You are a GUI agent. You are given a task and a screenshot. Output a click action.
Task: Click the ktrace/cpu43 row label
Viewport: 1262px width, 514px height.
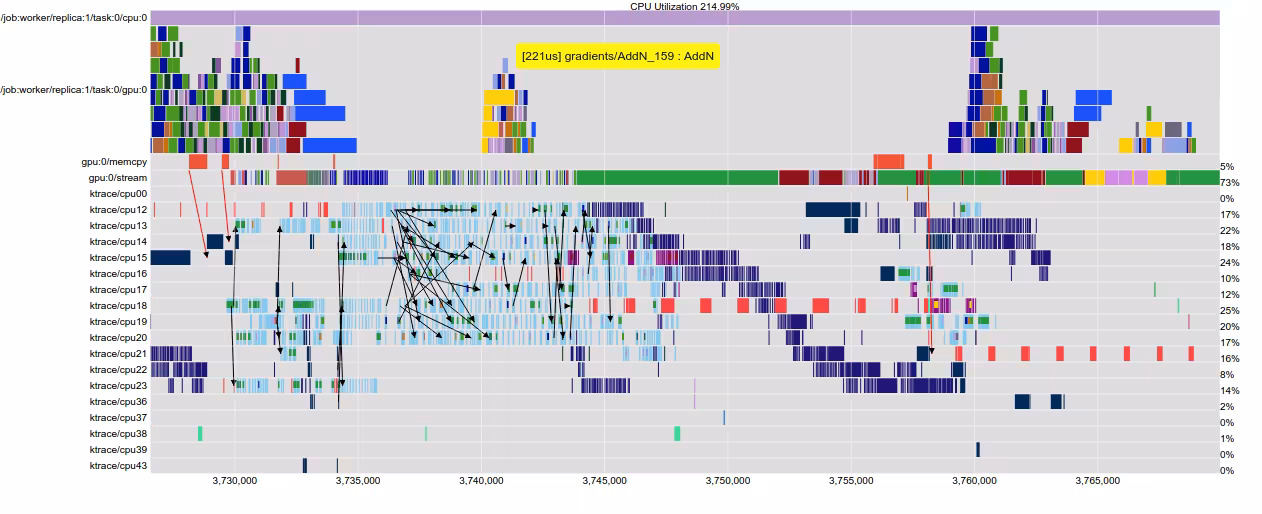tap(118, 466)
